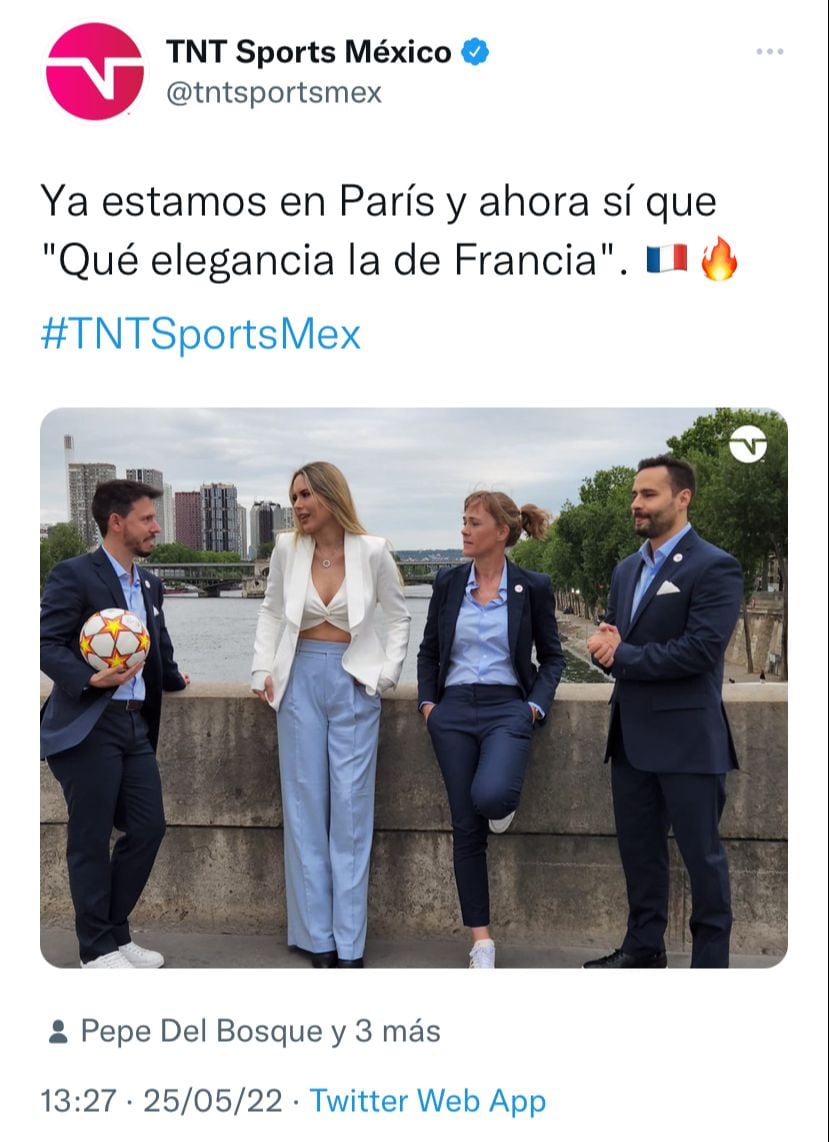Open the @tntsportsmex handle link

[274, 92]
